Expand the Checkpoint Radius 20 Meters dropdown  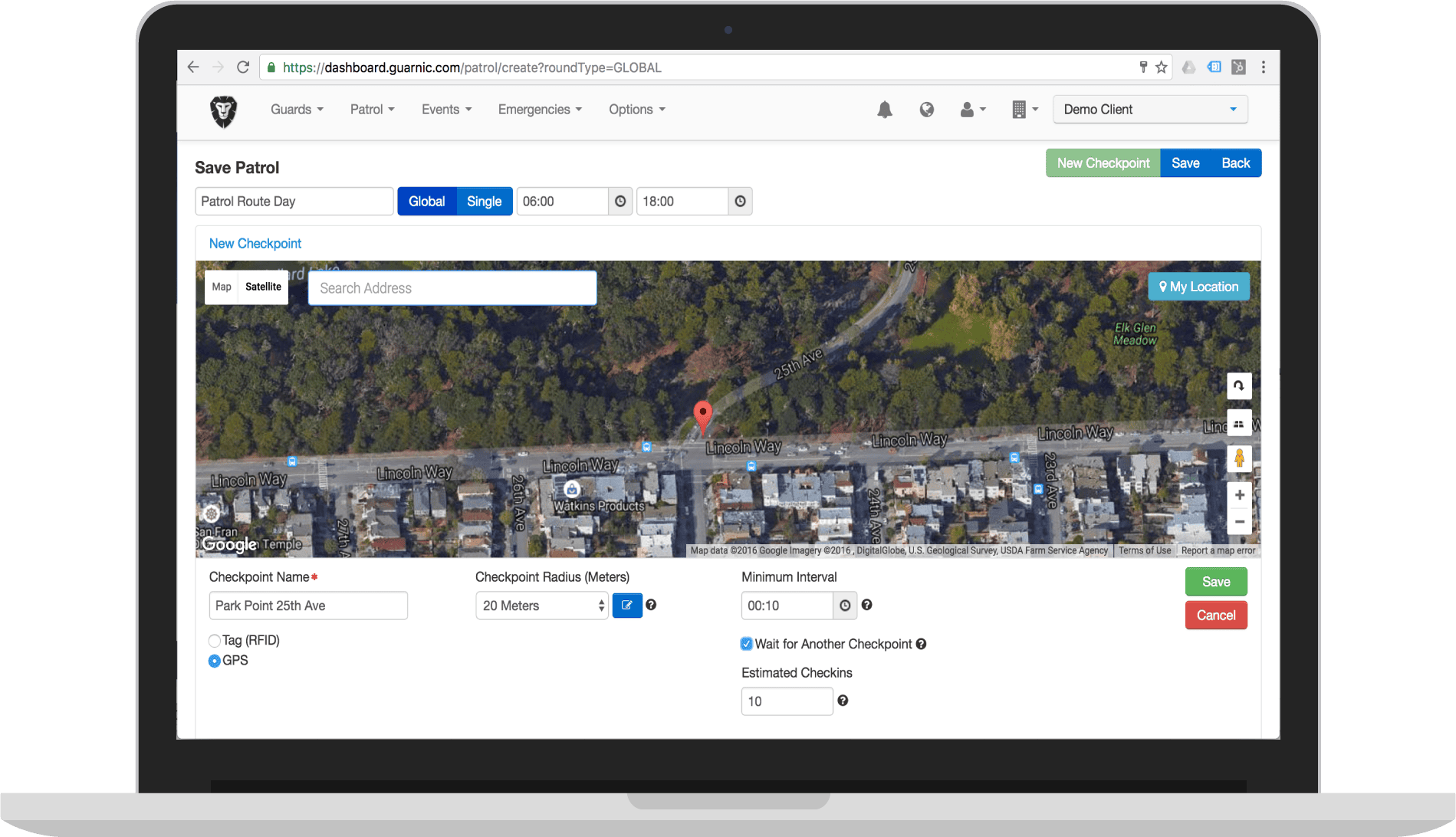pyautogui.click(x=541, y=606)
